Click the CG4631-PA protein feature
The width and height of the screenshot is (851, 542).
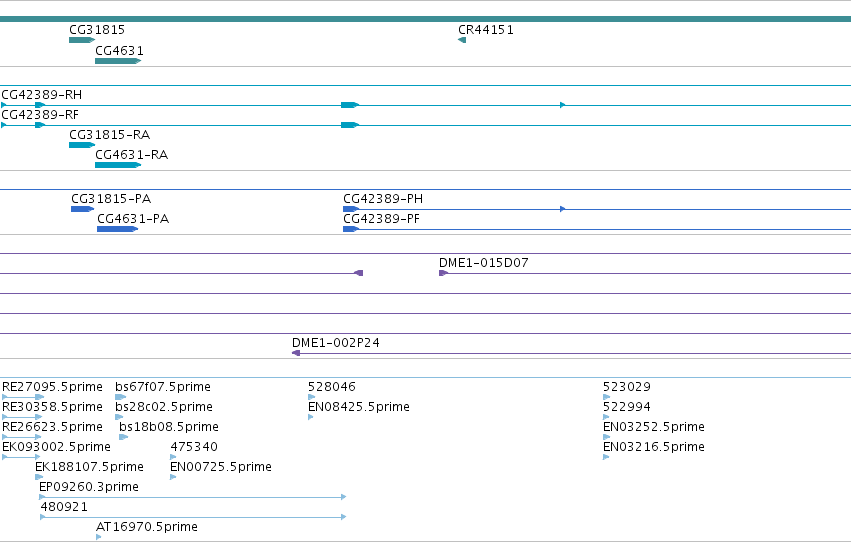(x=117, y=229)
